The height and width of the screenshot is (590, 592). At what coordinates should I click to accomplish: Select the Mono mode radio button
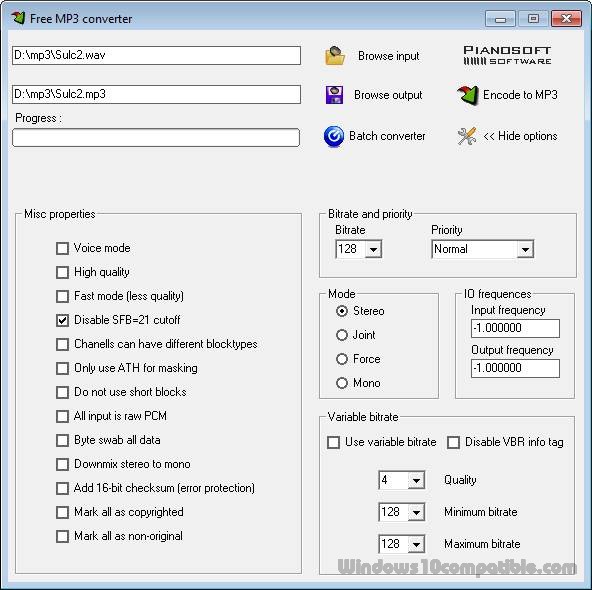pos(342,383)
